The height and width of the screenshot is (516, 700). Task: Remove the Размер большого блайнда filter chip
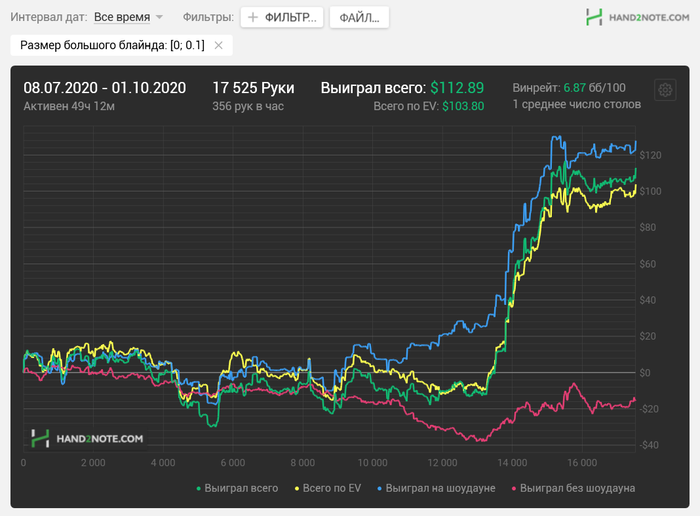click(x=218, y=46)
